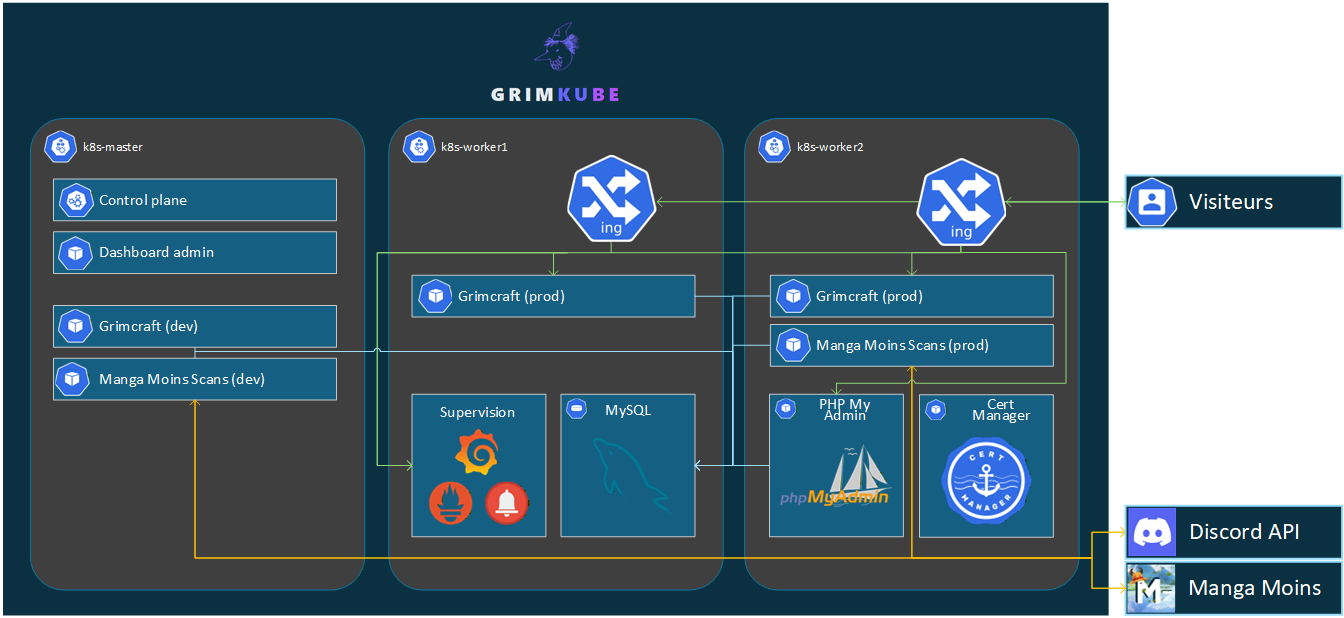The image size is (1344, 618).
Task: Click the Prometheus flame icon
Action: pos(450,502)
